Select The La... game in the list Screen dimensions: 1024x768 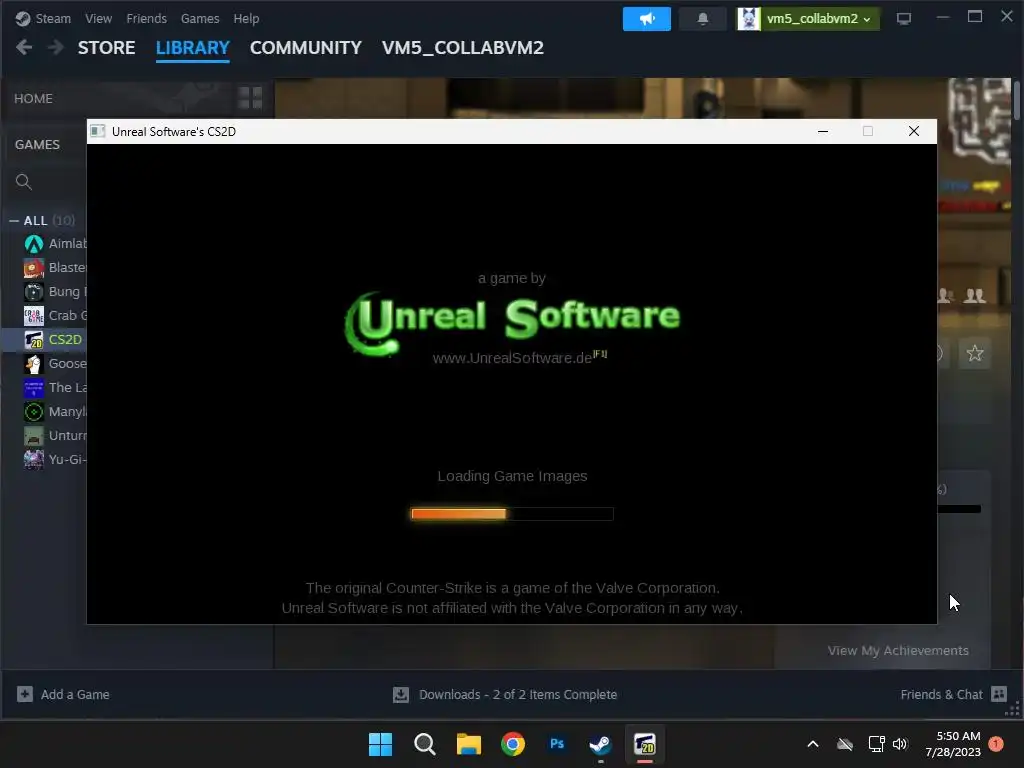55,388
